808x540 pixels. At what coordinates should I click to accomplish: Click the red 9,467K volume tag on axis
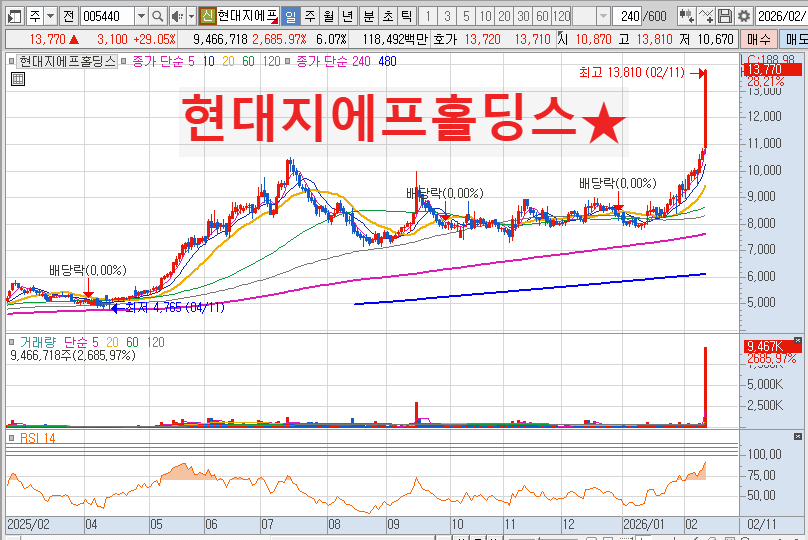[771, 346]
